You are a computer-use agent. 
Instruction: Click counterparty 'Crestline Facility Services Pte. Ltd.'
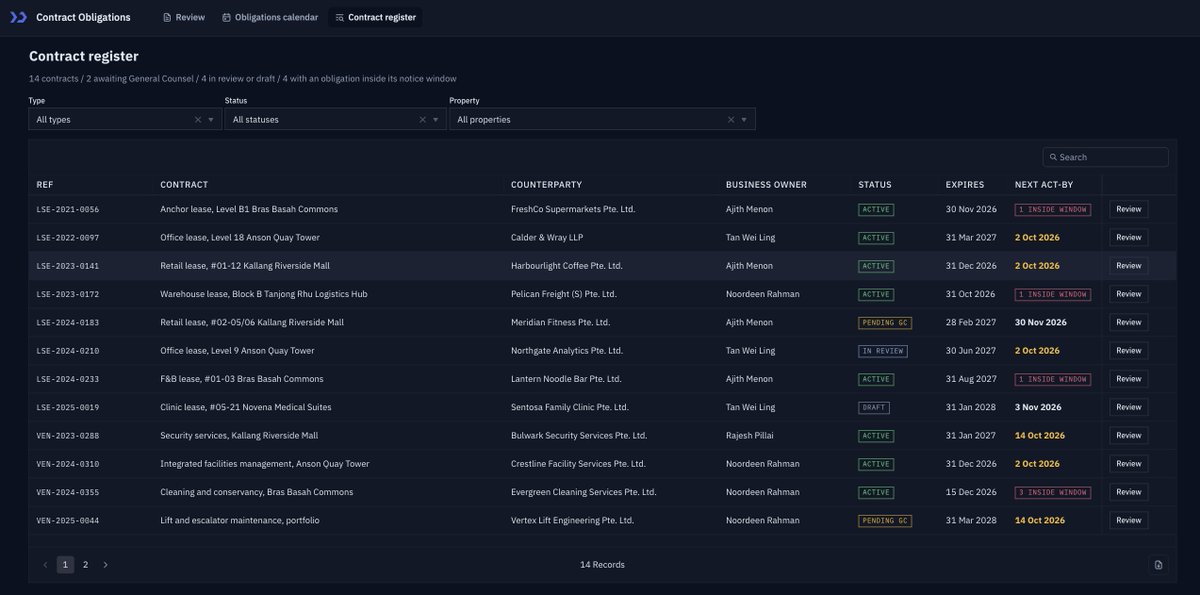coord(578,464)
